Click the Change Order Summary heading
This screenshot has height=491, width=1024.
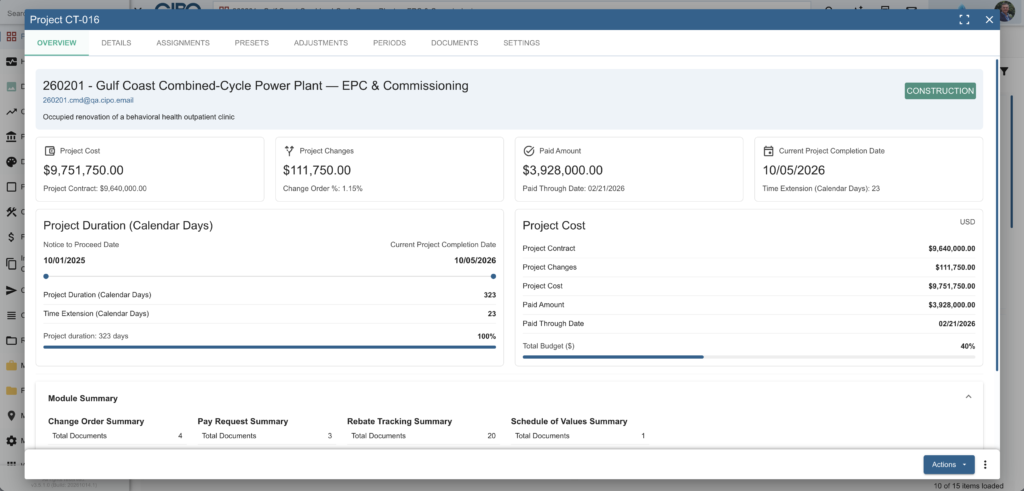coord(96,422)
